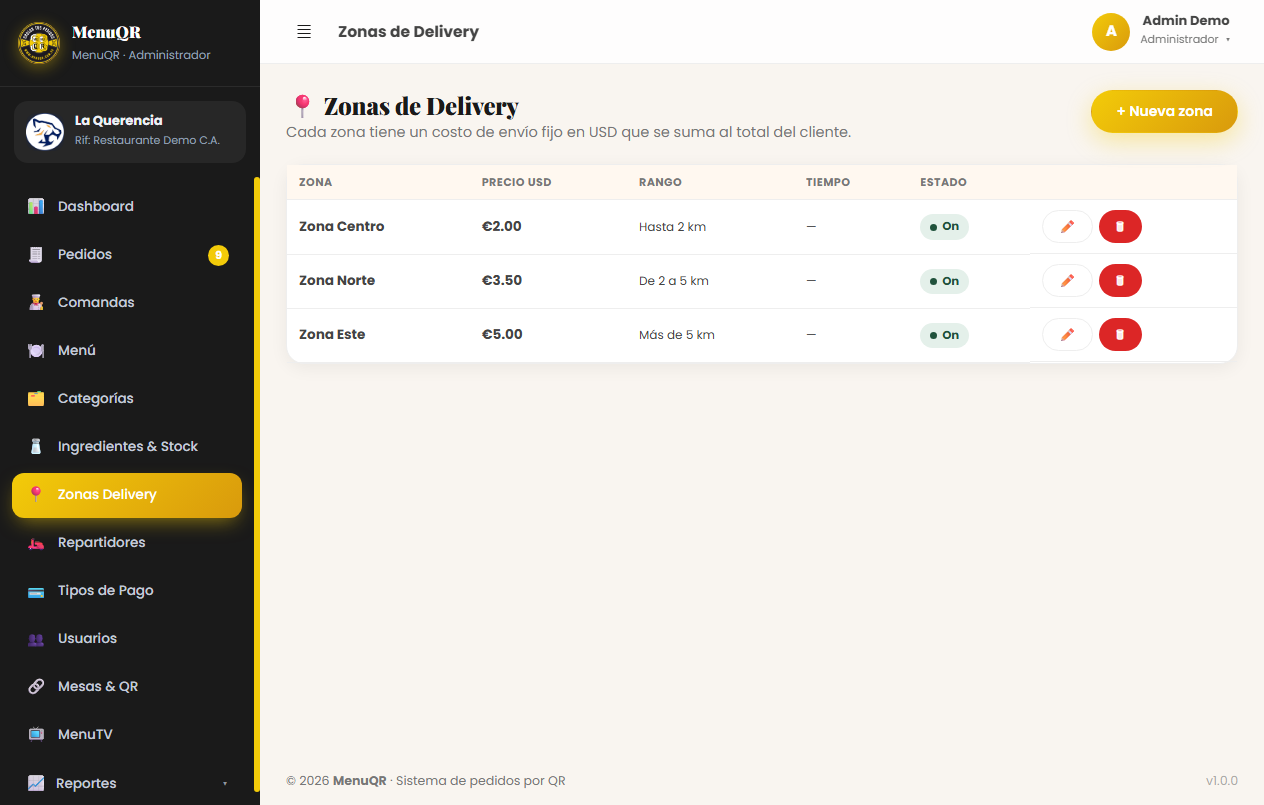Select the La Querencia restaurant card
The image size is (1264, 805).
130,132
